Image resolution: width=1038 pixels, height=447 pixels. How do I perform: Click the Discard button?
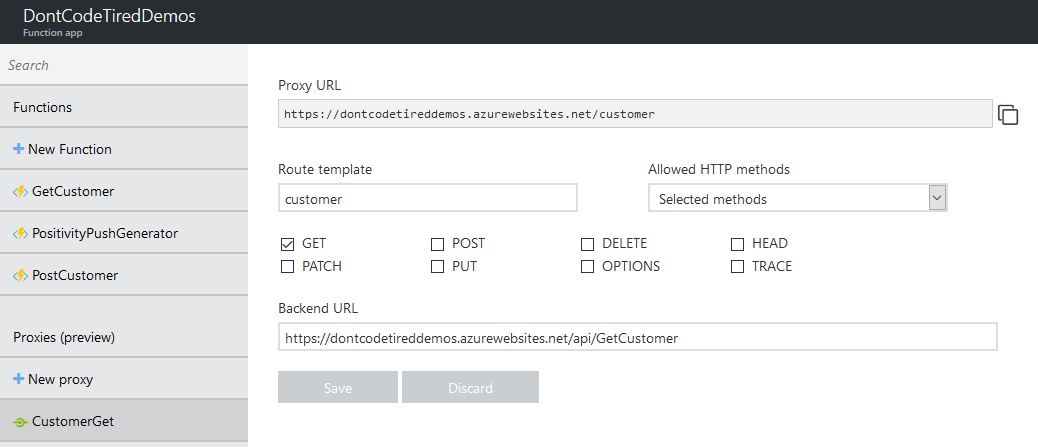(x=470, y=387)
